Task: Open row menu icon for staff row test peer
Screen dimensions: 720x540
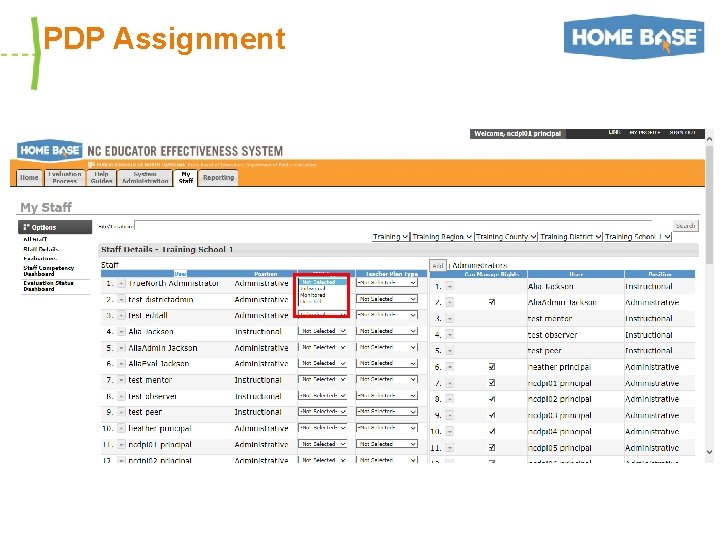Action: [x=121, y=412]
